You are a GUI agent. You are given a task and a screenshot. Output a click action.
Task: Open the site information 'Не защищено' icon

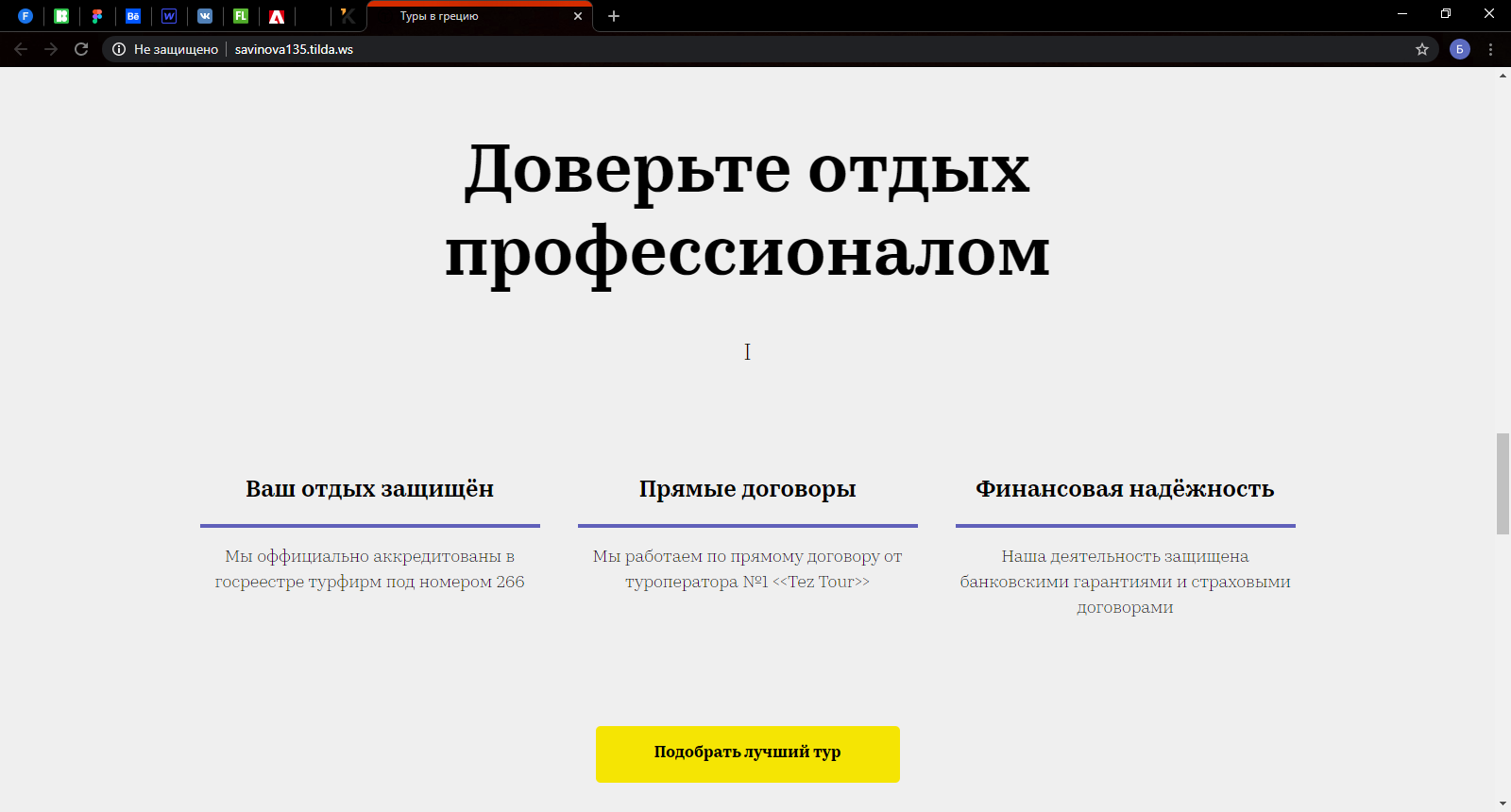click(x=119, y=49)
